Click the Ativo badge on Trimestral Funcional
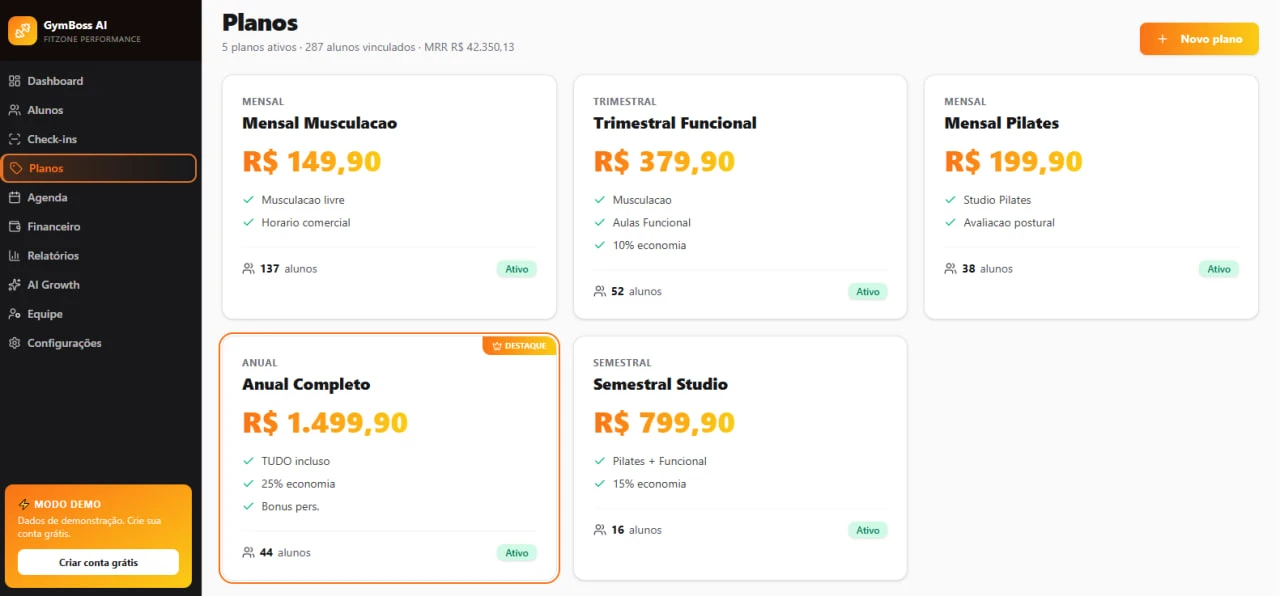The image size is (1280, 596). pyautogui.click(x=868, y=292)
